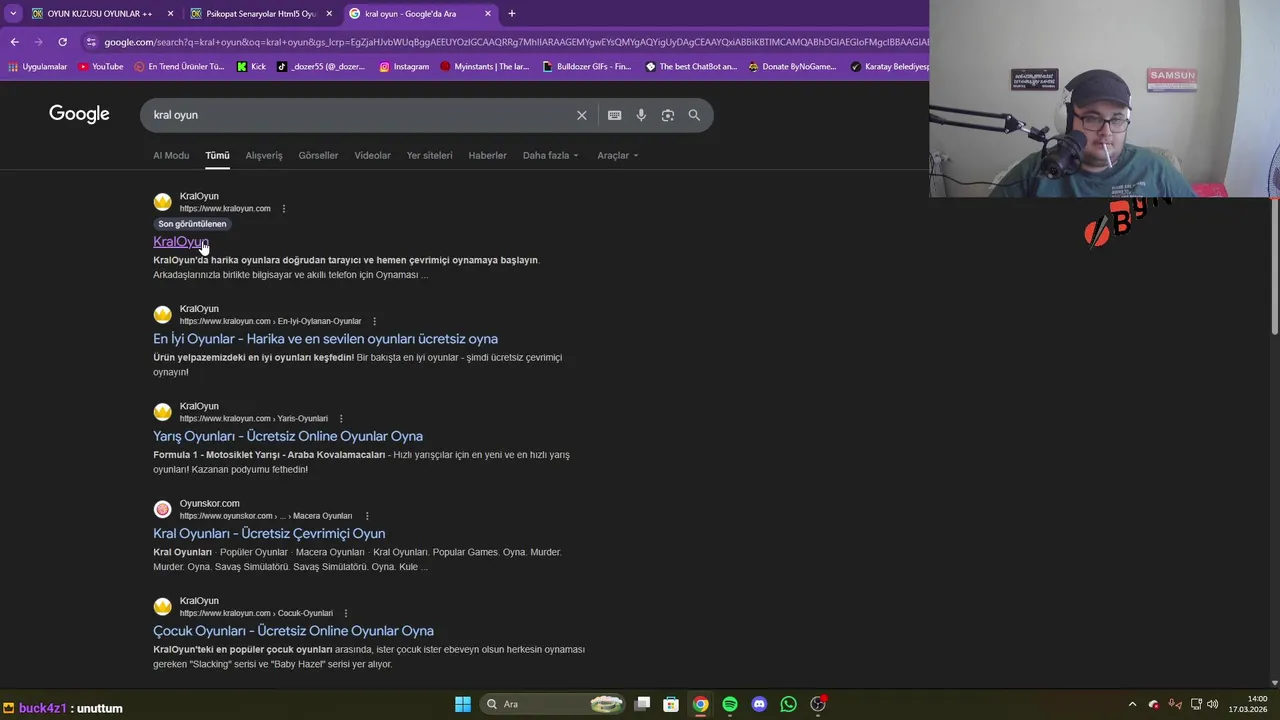The height and width of the screenshot is (720, 1280).
Task: Reload the page with the refresh icon
Action: [62, 42]
